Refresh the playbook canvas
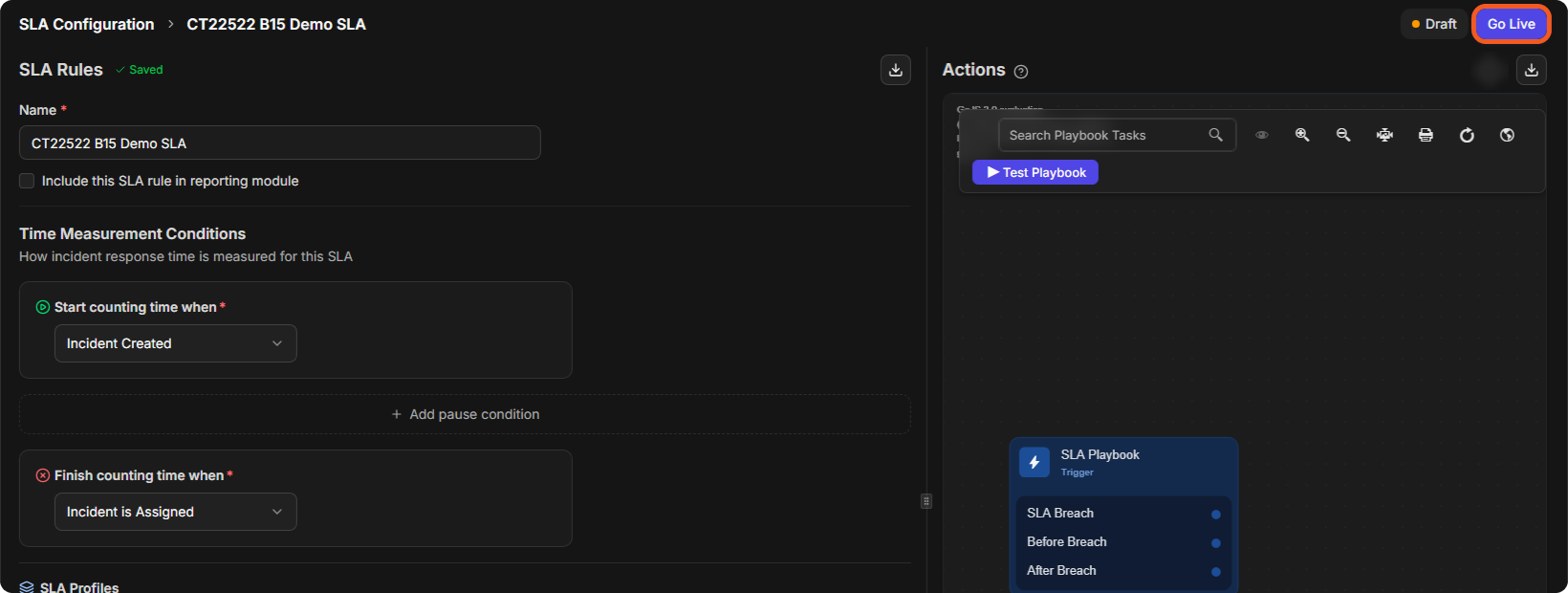1568x593 pixels. (x=1467, y=135)
